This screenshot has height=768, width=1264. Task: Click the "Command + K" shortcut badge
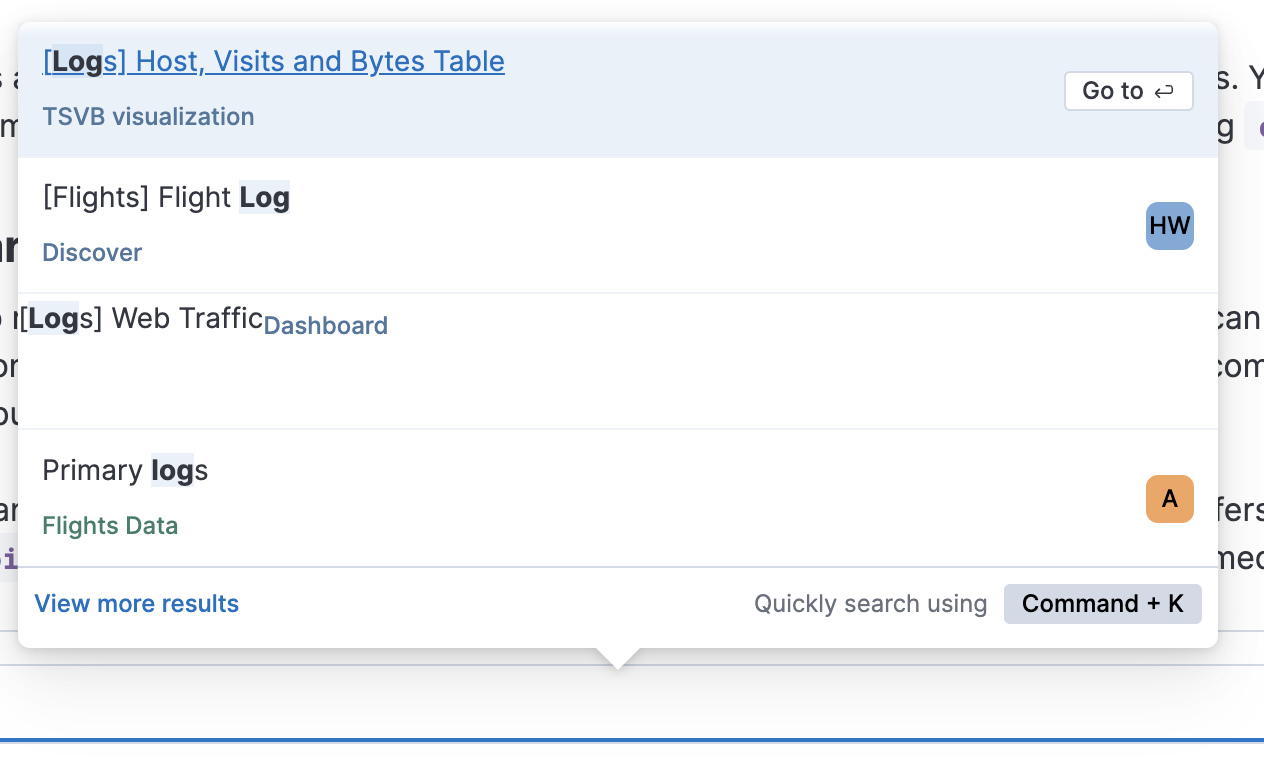pos(1102,604)
